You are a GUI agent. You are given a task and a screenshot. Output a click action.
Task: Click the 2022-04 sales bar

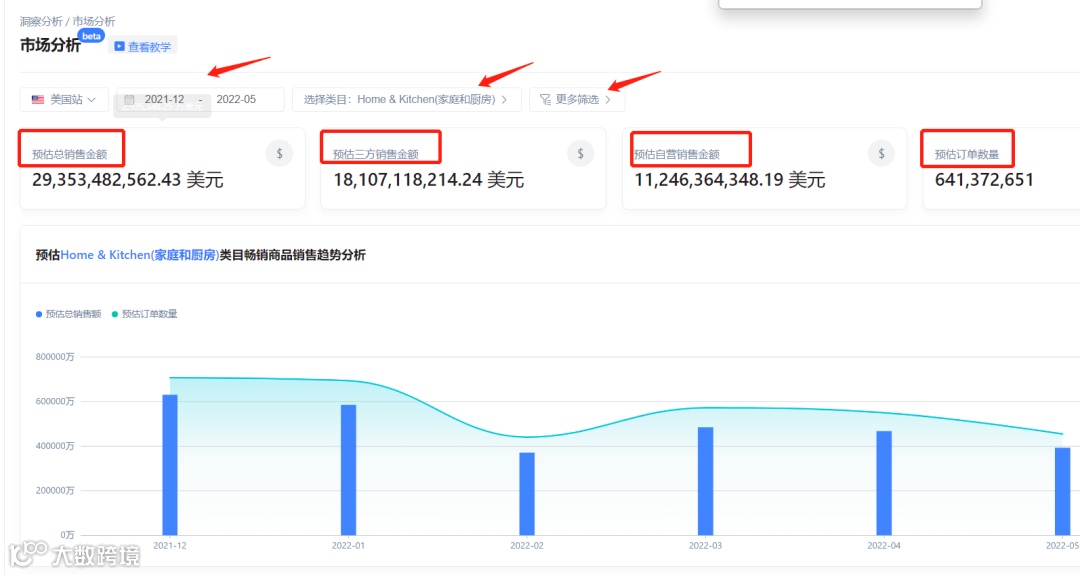tap(884, 483)
